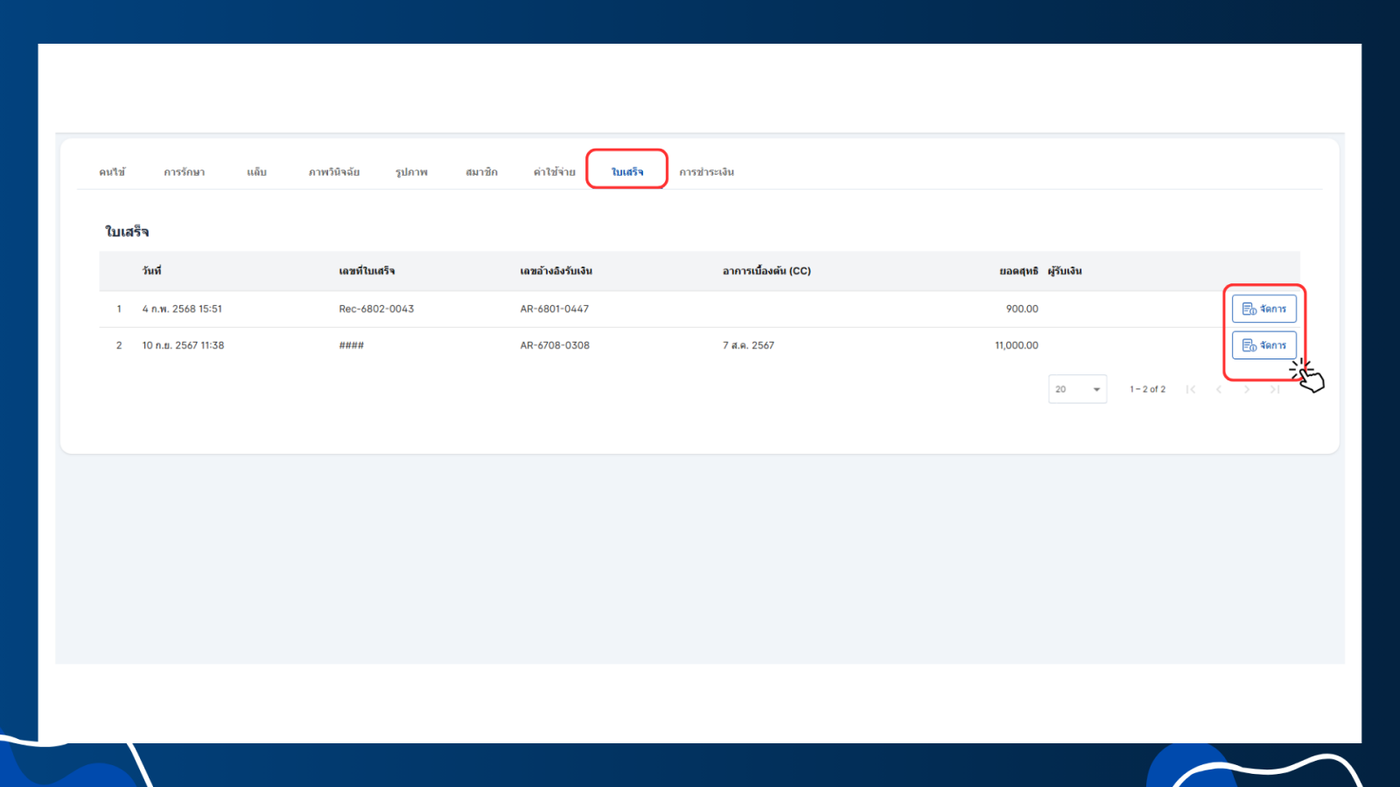This screenshot has width=1400, height=787.
Task: Click reference number AR-6708-0308
Action: [554, 345]
